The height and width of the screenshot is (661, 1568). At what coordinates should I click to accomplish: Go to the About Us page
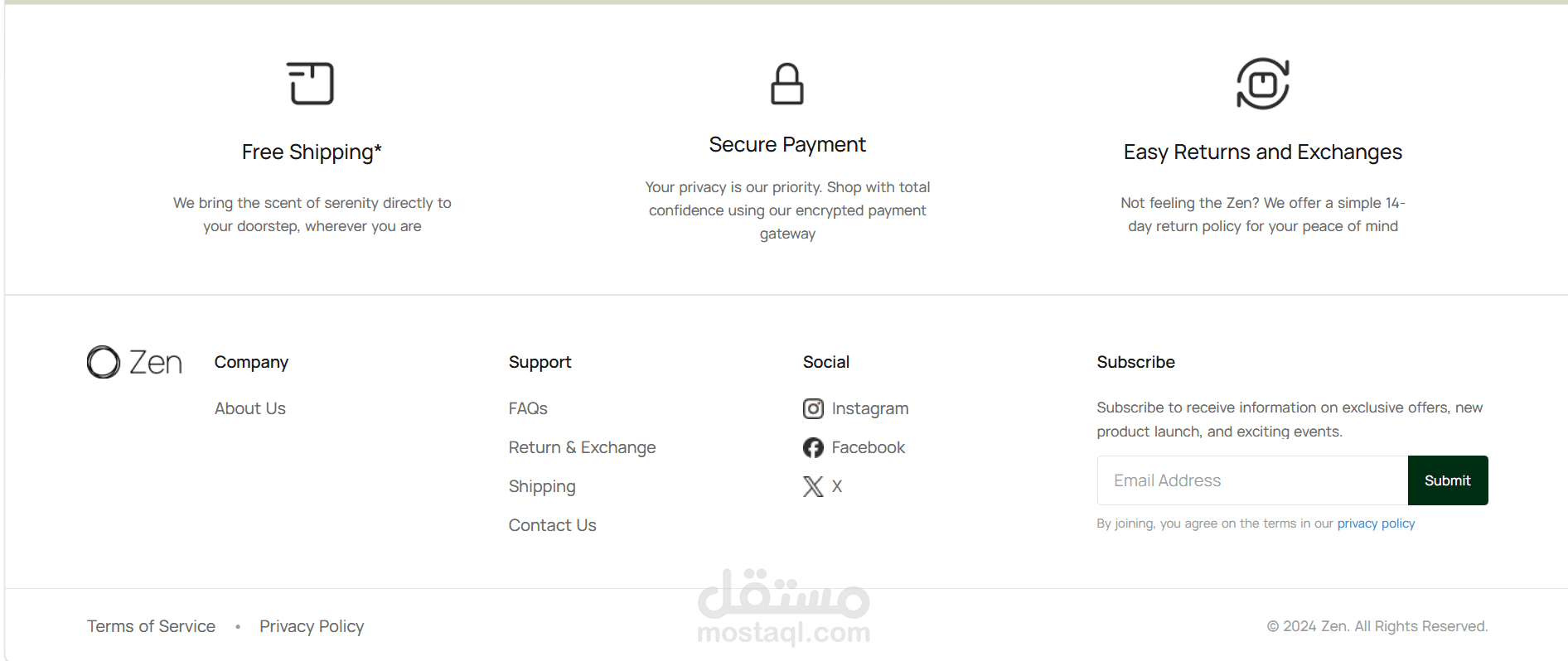tap(249, 408)
